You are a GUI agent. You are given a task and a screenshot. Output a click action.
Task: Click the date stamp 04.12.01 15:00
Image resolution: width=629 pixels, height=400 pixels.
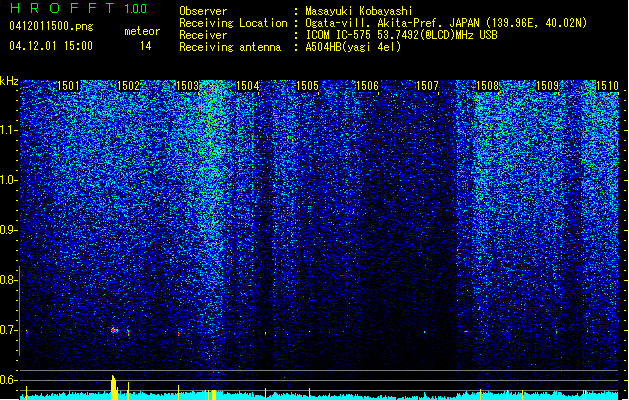[51, 46]
